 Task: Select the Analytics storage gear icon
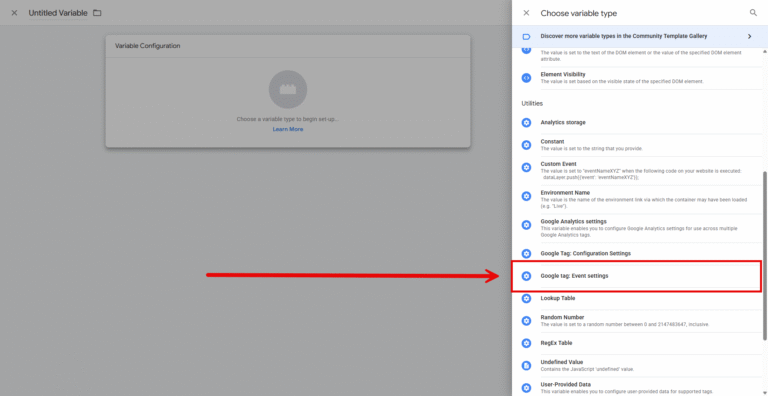click(x=526, y=123)
